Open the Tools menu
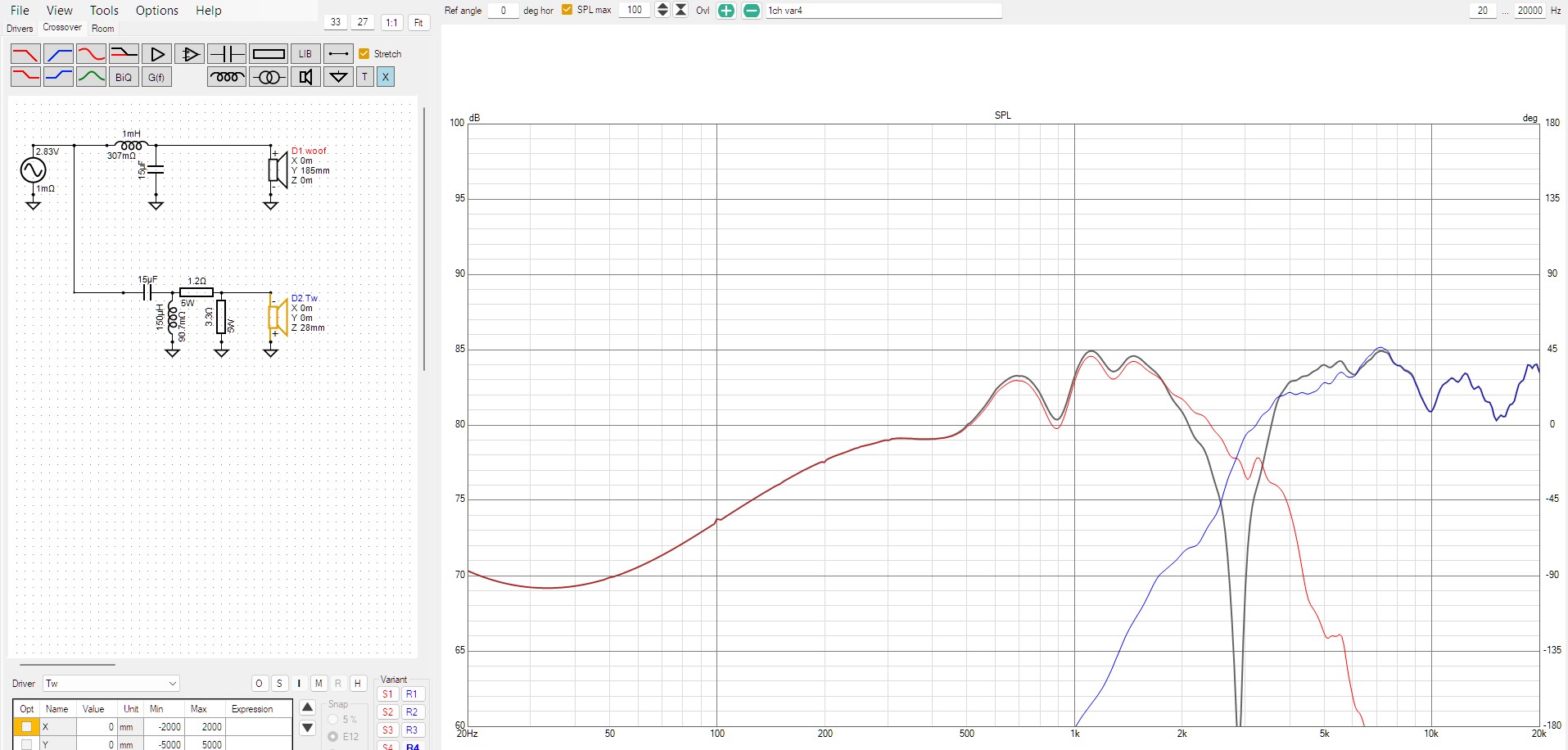Screen dimensions: 1568x750 (x=104, y=11)
